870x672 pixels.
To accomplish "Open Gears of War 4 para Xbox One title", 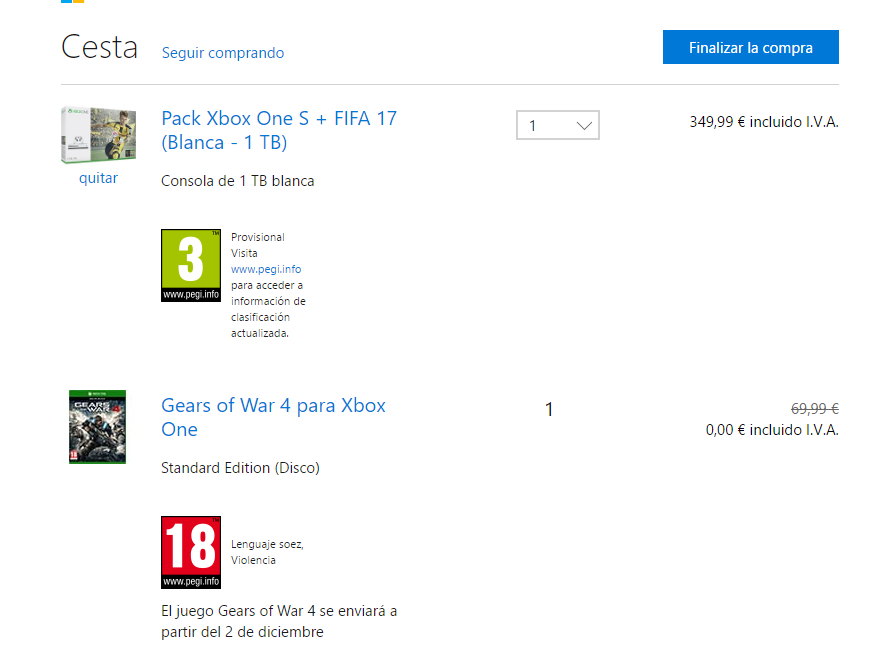I will [x=273, y=417].
